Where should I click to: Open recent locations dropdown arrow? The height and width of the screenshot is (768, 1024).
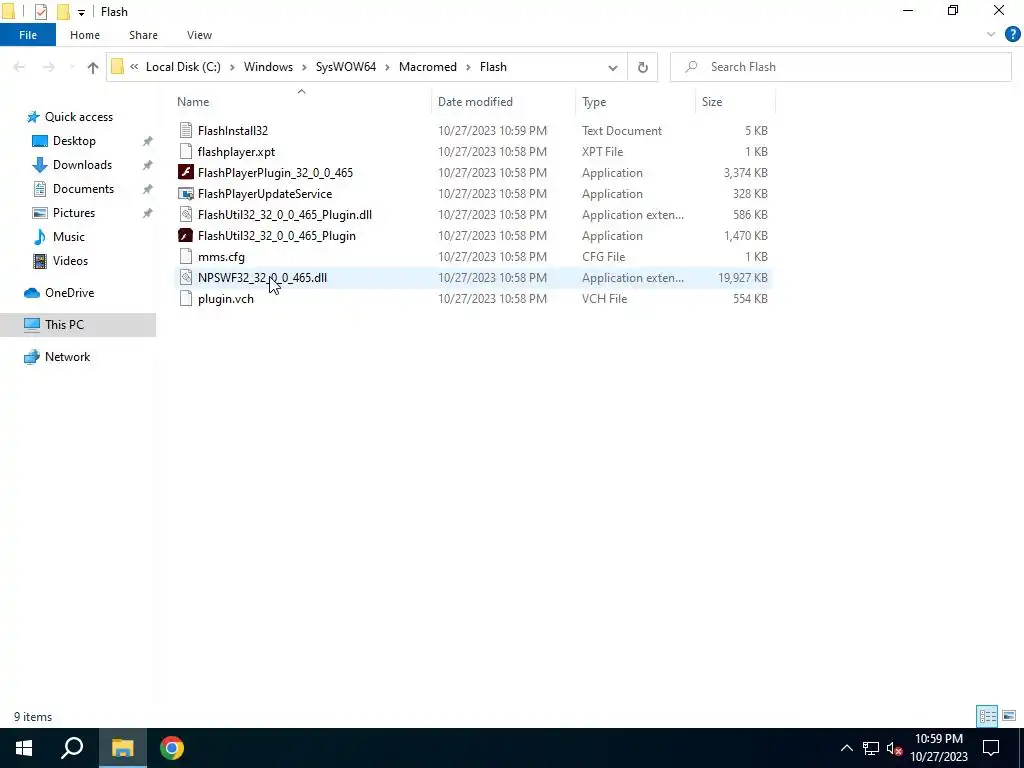pos(72,67)
